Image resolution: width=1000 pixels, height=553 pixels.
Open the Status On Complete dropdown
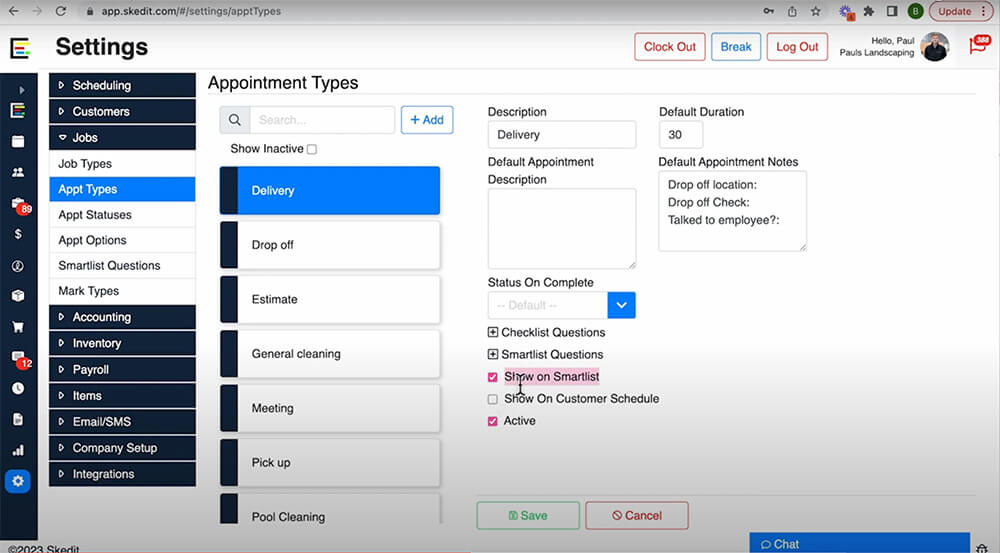click(621, 305)
